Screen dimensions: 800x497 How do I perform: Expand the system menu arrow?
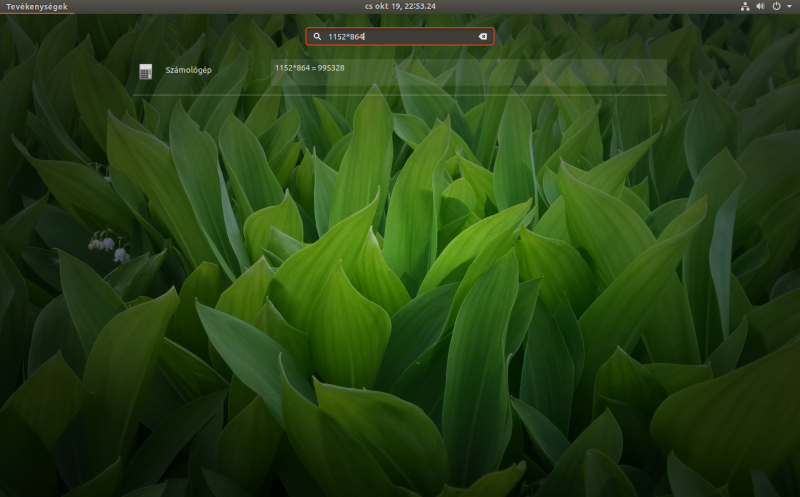tap(789, 6)
